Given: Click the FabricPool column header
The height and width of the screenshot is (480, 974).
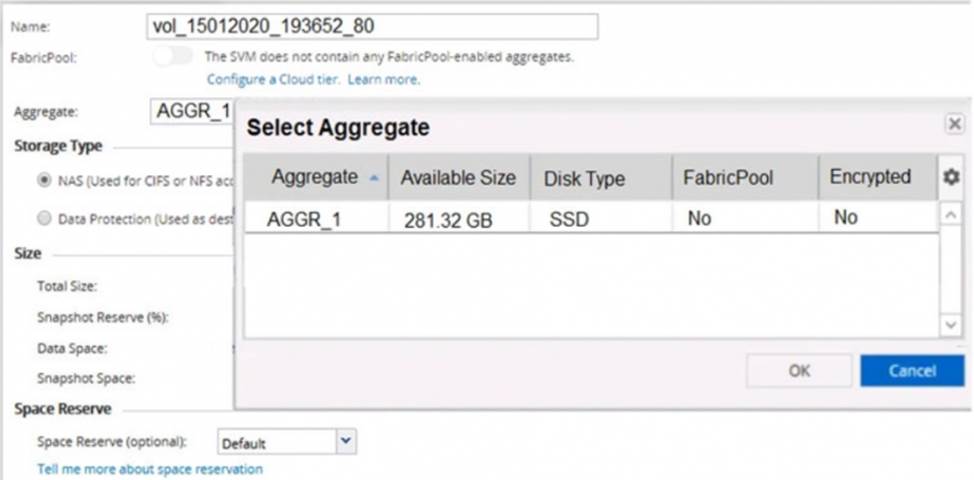Looking at the screenshot, I should pyautogui.click(x=728, y=178).
